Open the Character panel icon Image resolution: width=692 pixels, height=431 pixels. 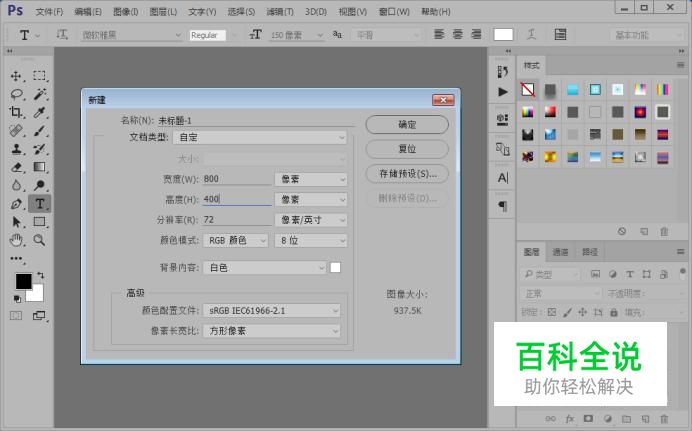(x=503, y=178)
